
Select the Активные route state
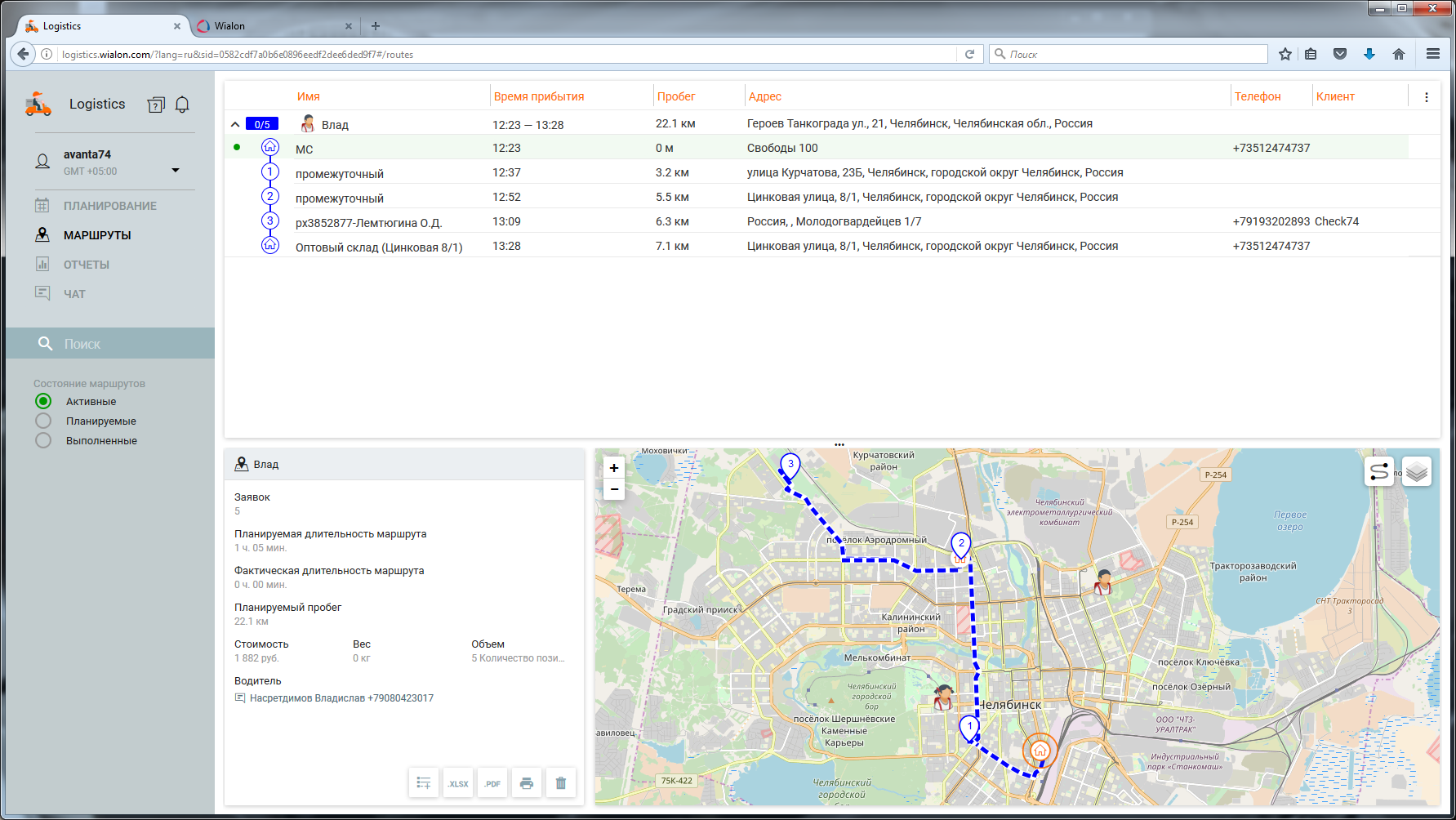(x=43, y=401)
